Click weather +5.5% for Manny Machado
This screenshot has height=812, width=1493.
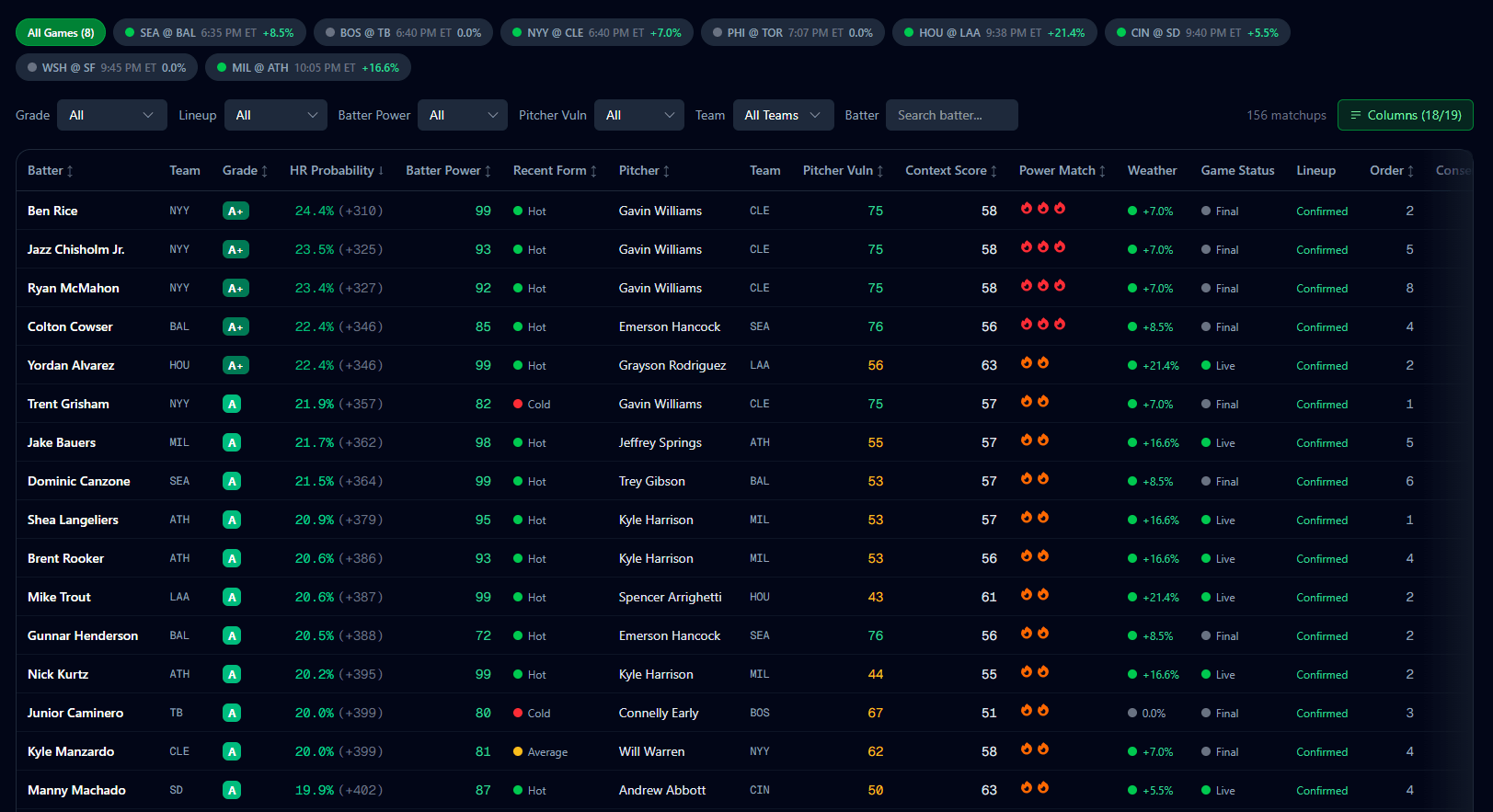click(x=1151, y=790)
